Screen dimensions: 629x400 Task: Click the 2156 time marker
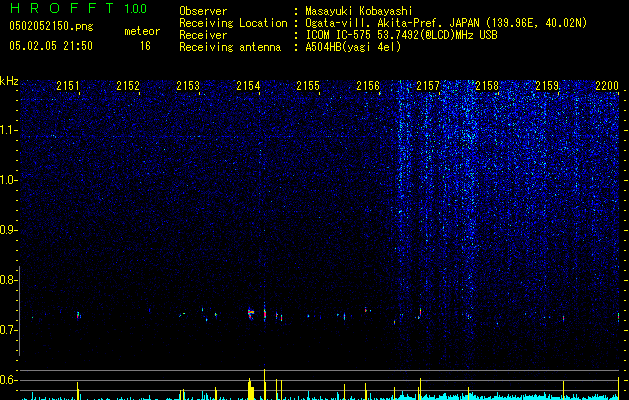click(368, 85)
